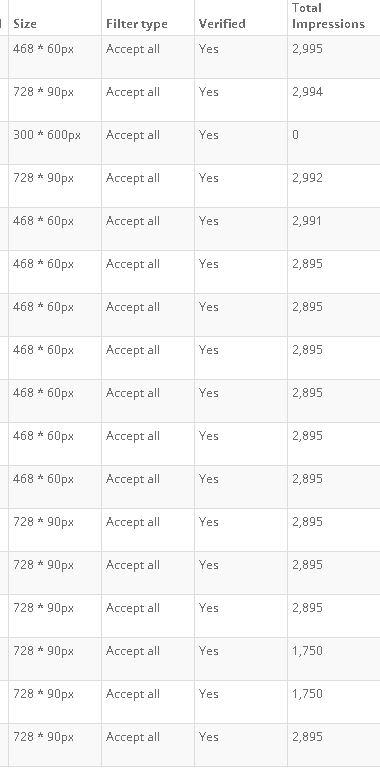
Task: Click Accept all in the 2,991 impressions row
Action: tap(133, 221)
